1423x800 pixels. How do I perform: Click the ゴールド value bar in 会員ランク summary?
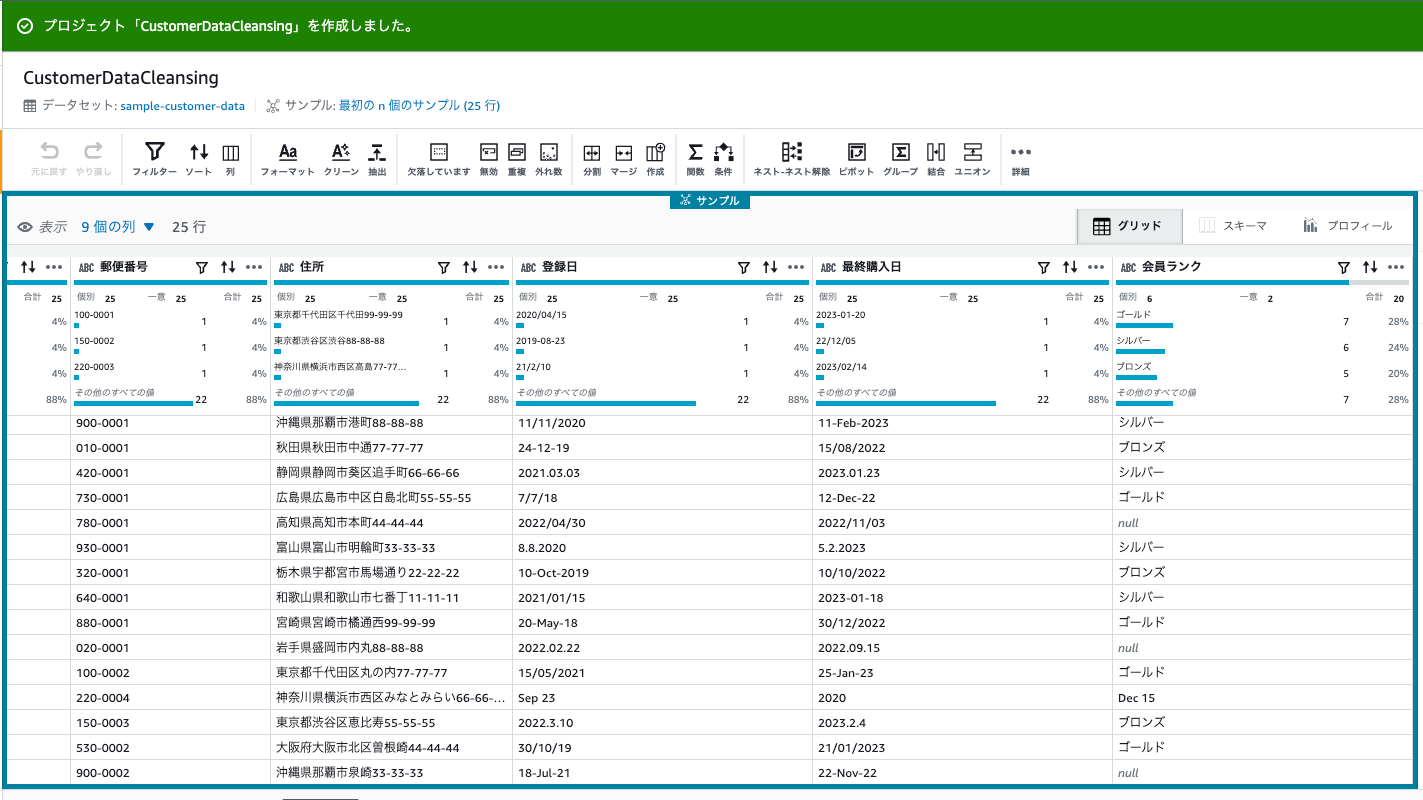click(x=1144, y=325)
